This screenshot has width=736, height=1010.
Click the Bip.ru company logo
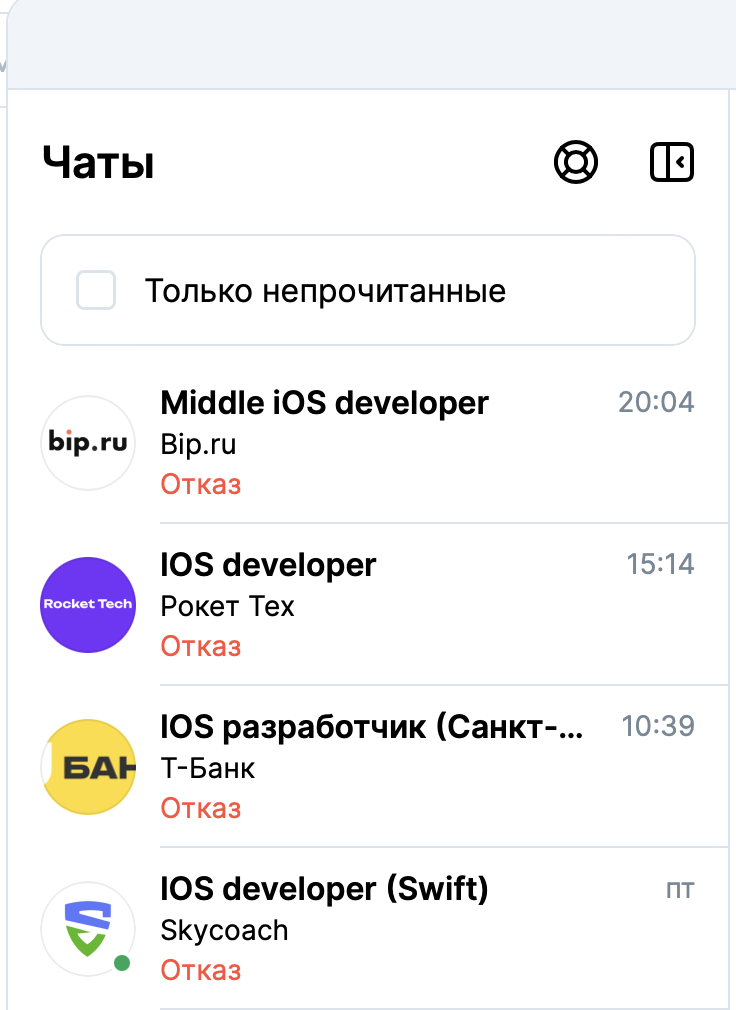click(88, 443)
